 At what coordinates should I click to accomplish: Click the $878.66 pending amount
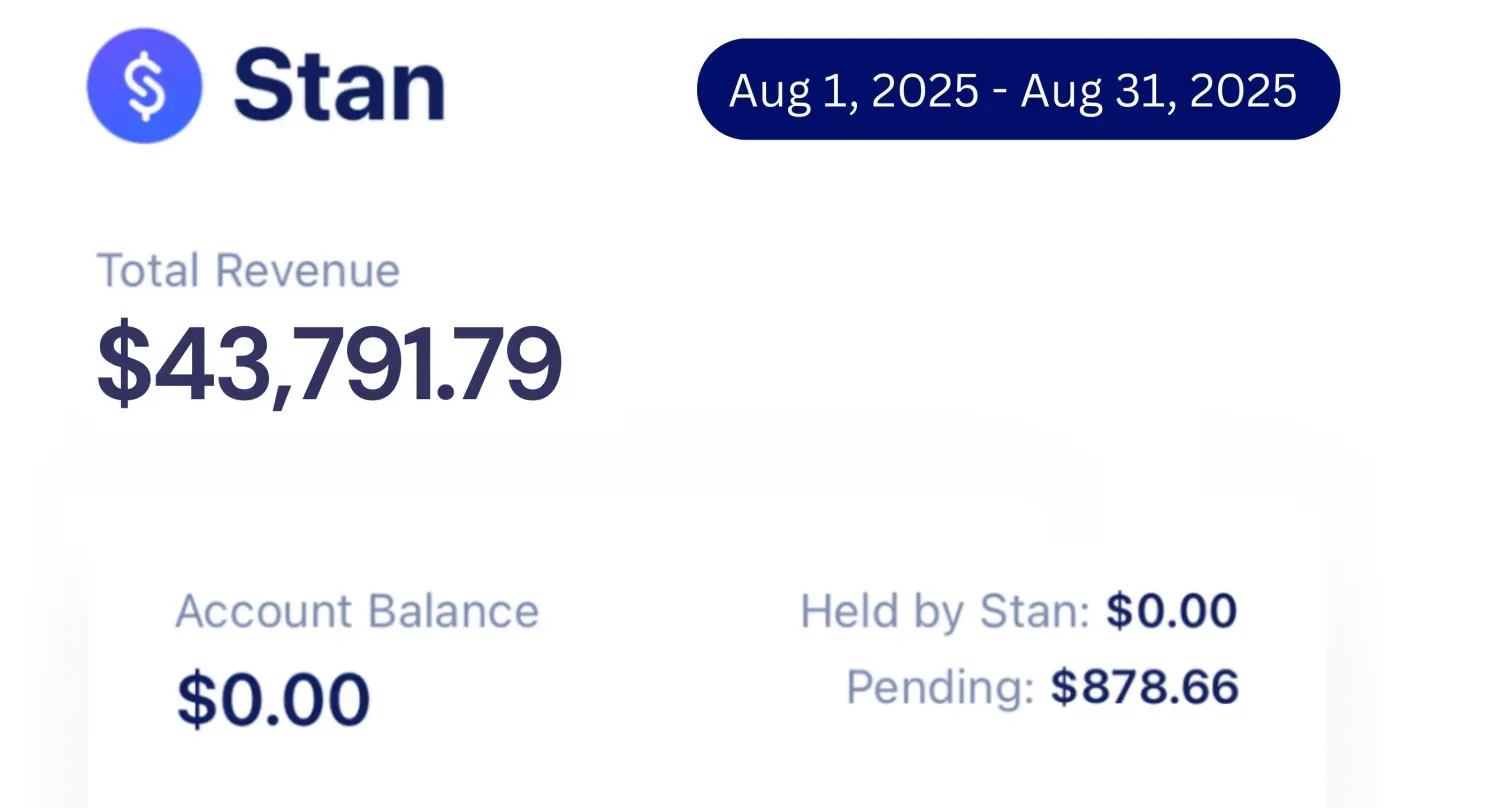pos(1144,687)
